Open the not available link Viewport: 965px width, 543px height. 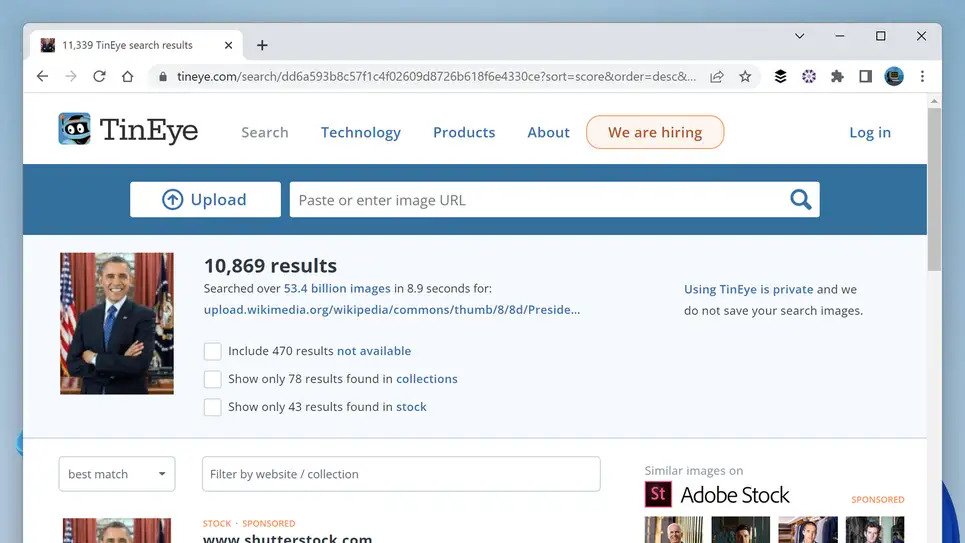374,351
